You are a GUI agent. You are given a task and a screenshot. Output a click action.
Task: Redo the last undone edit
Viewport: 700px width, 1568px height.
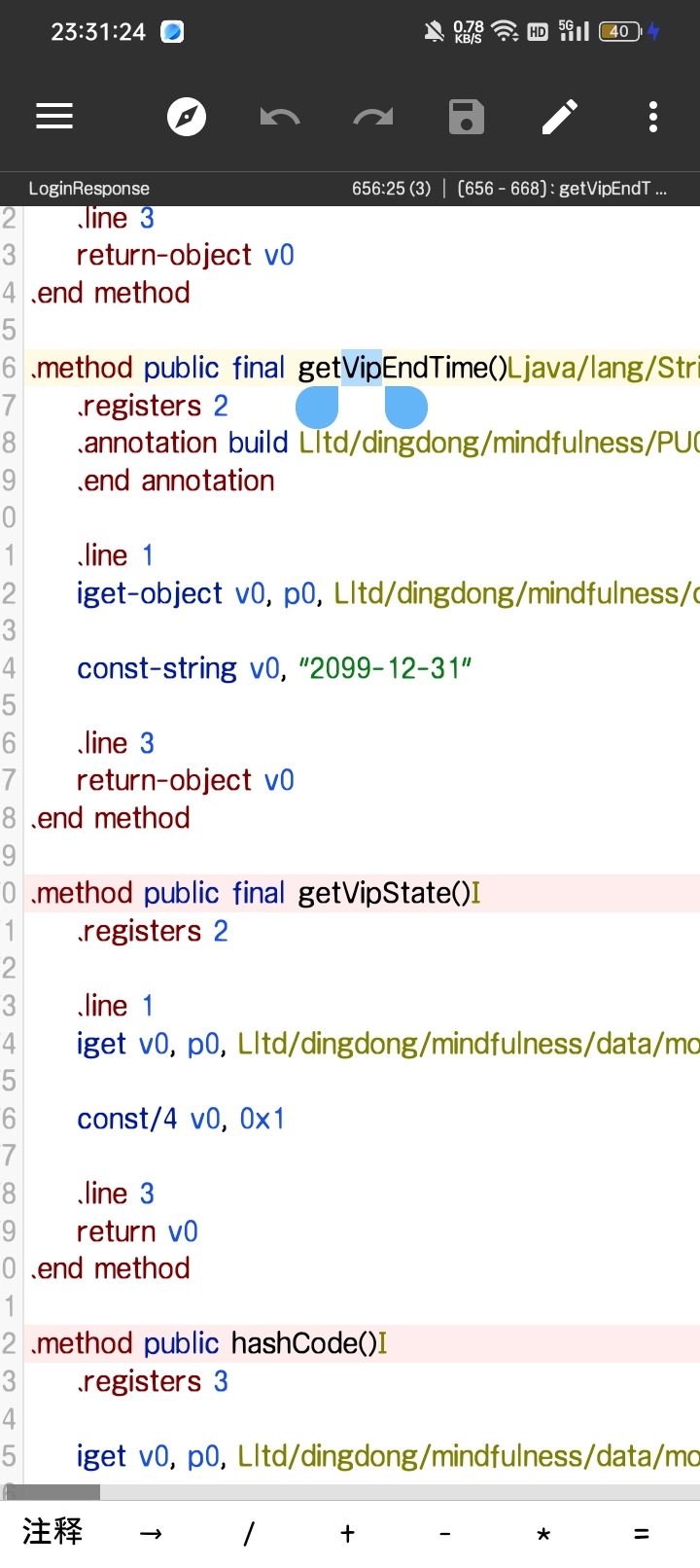tap(373, 118)
